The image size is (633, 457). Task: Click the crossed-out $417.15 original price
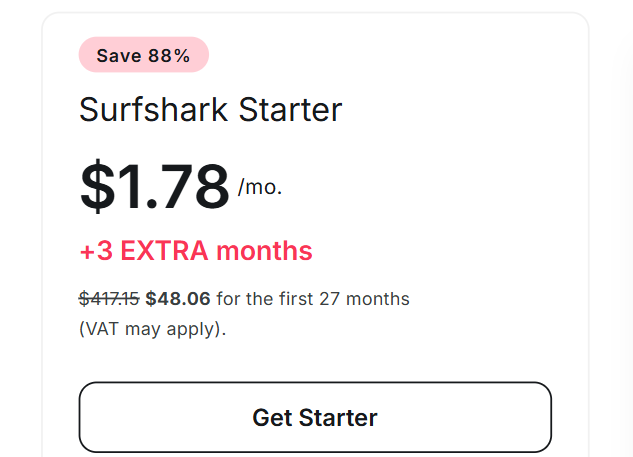[109, 298]
